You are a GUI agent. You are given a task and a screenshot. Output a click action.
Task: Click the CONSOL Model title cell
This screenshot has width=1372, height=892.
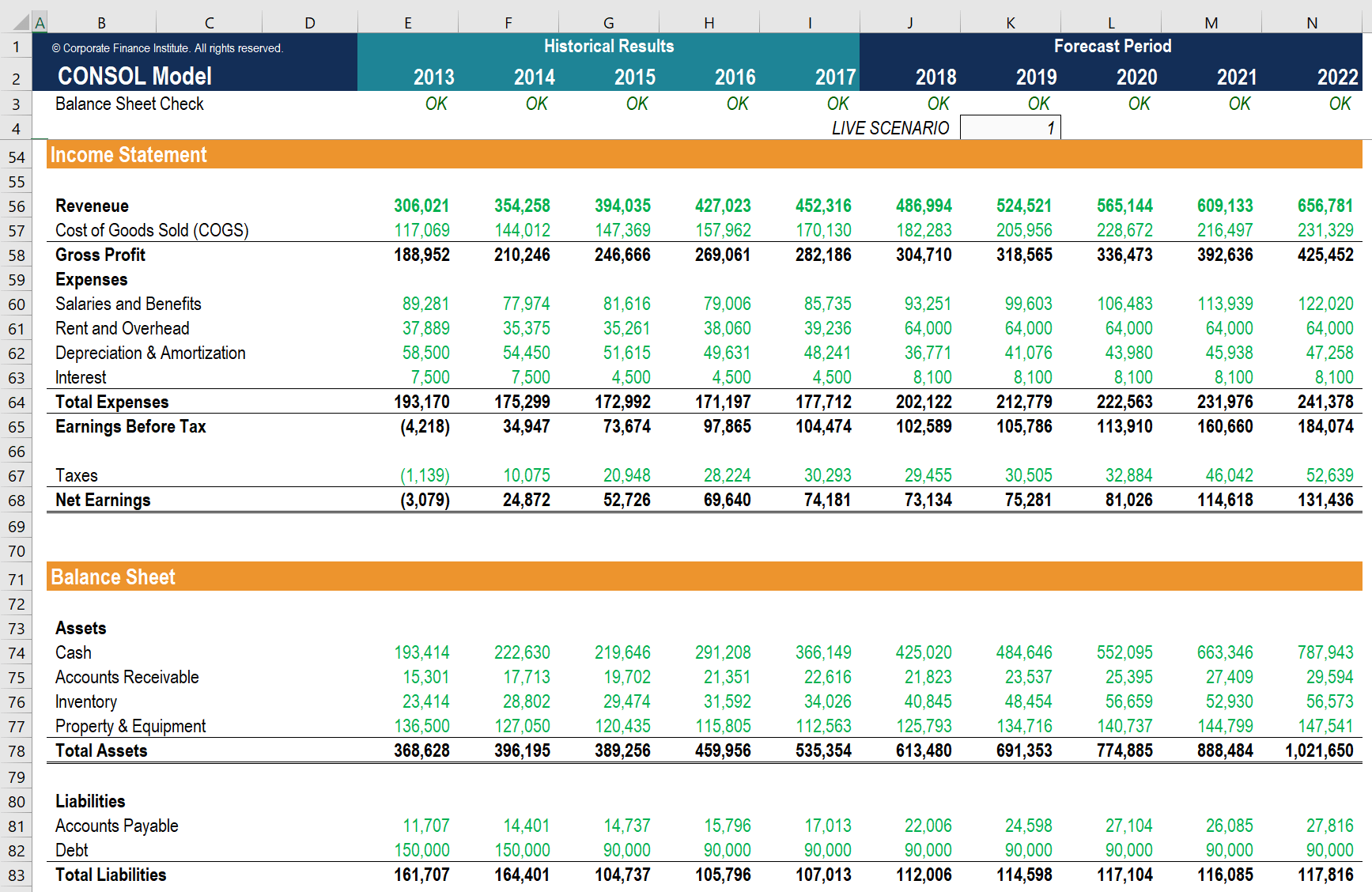point(134,76)
